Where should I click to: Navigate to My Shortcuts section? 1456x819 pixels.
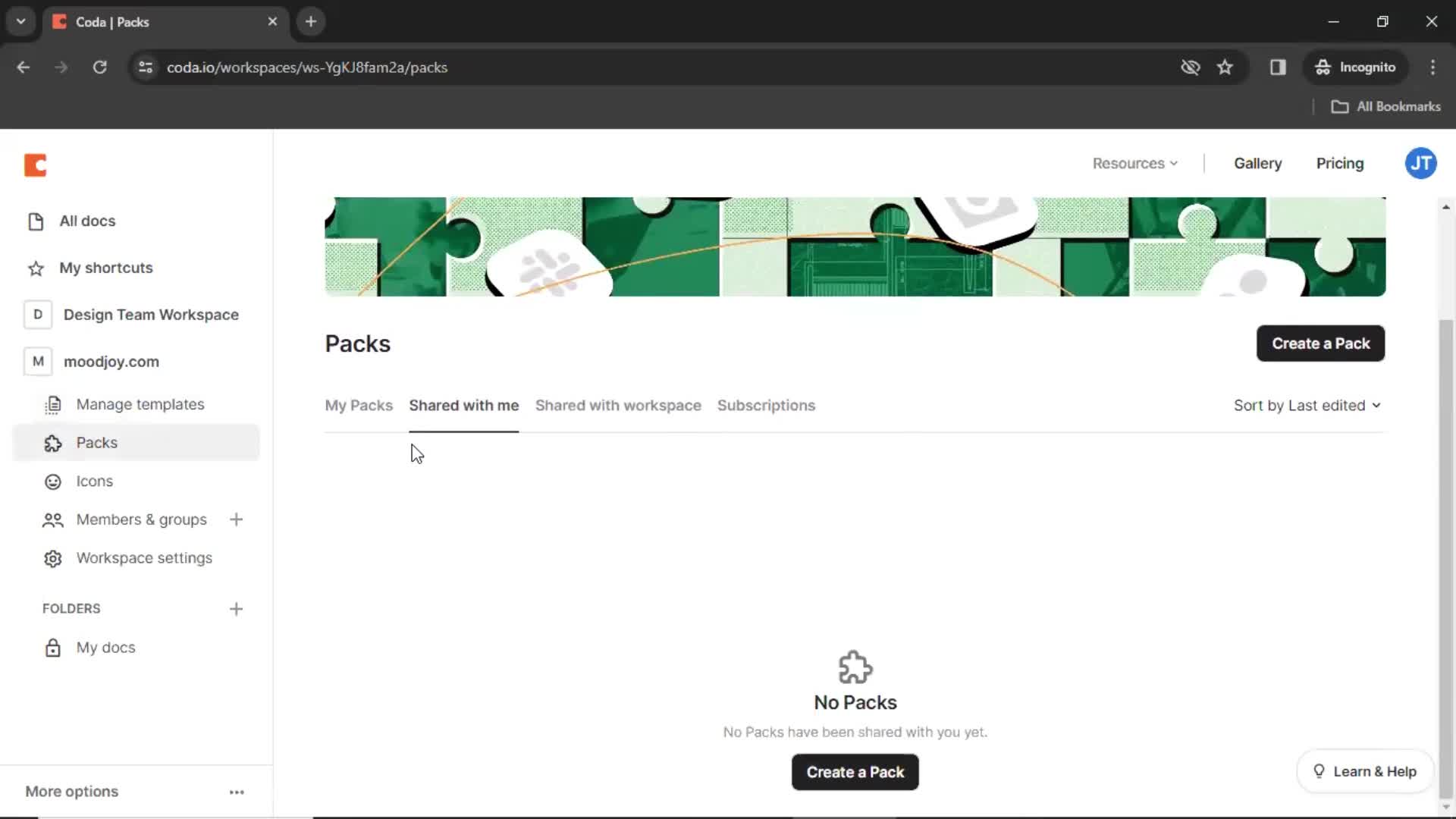tap(106, 267)
